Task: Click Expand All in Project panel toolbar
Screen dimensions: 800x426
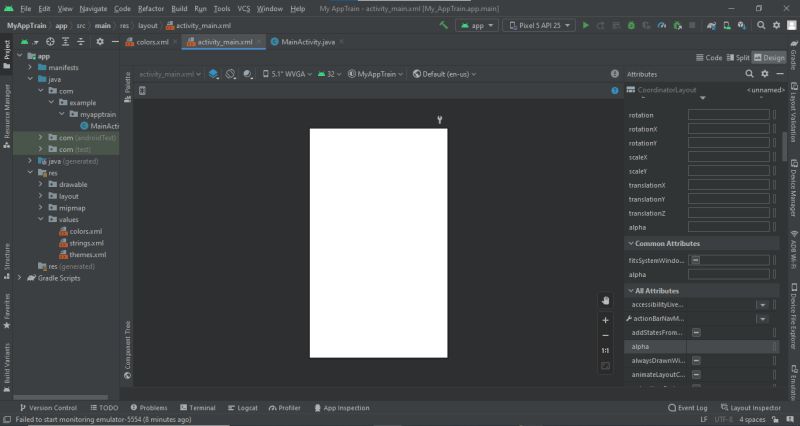Action: 65,42
